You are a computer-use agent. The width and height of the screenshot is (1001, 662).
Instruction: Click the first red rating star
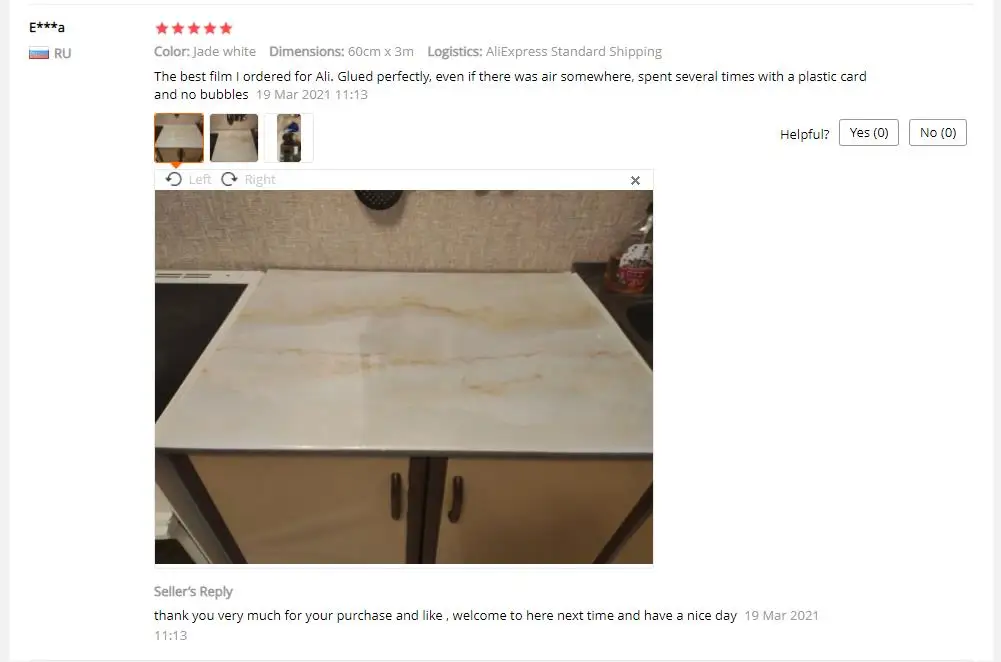(x=162, y=28)
